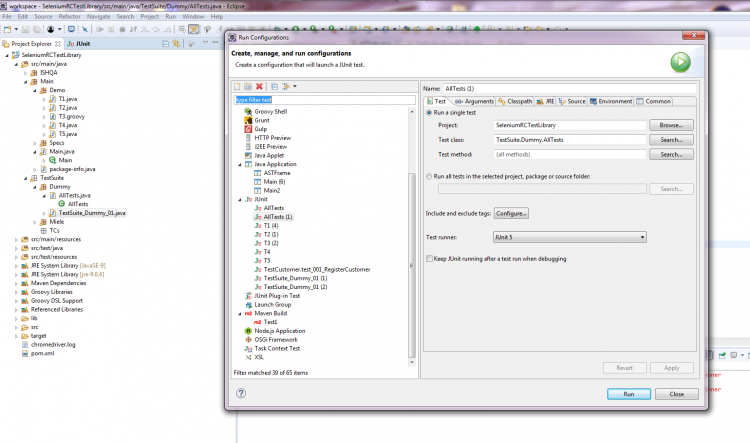Open the Test runner JUnit 5 dropdown

[569, 237]
